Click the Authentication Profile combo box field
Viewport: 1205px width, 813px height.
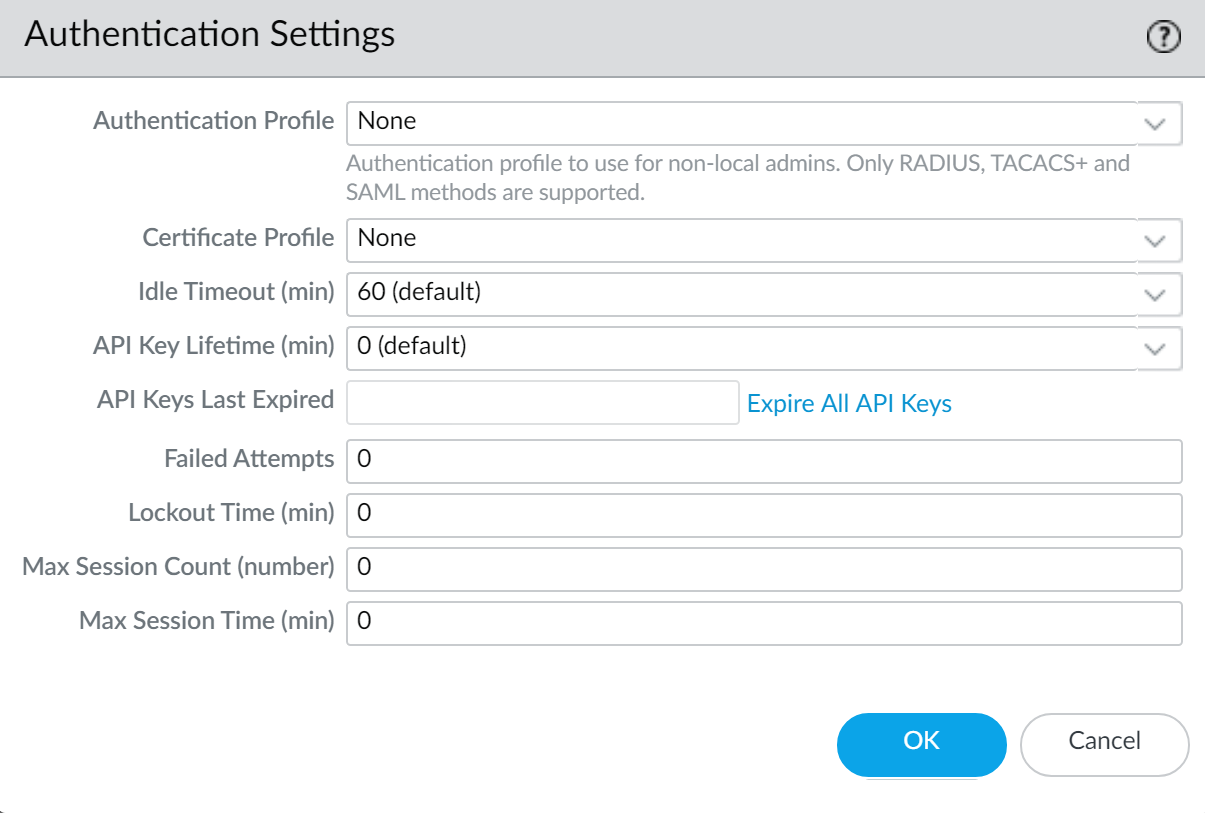click(740, 122)
